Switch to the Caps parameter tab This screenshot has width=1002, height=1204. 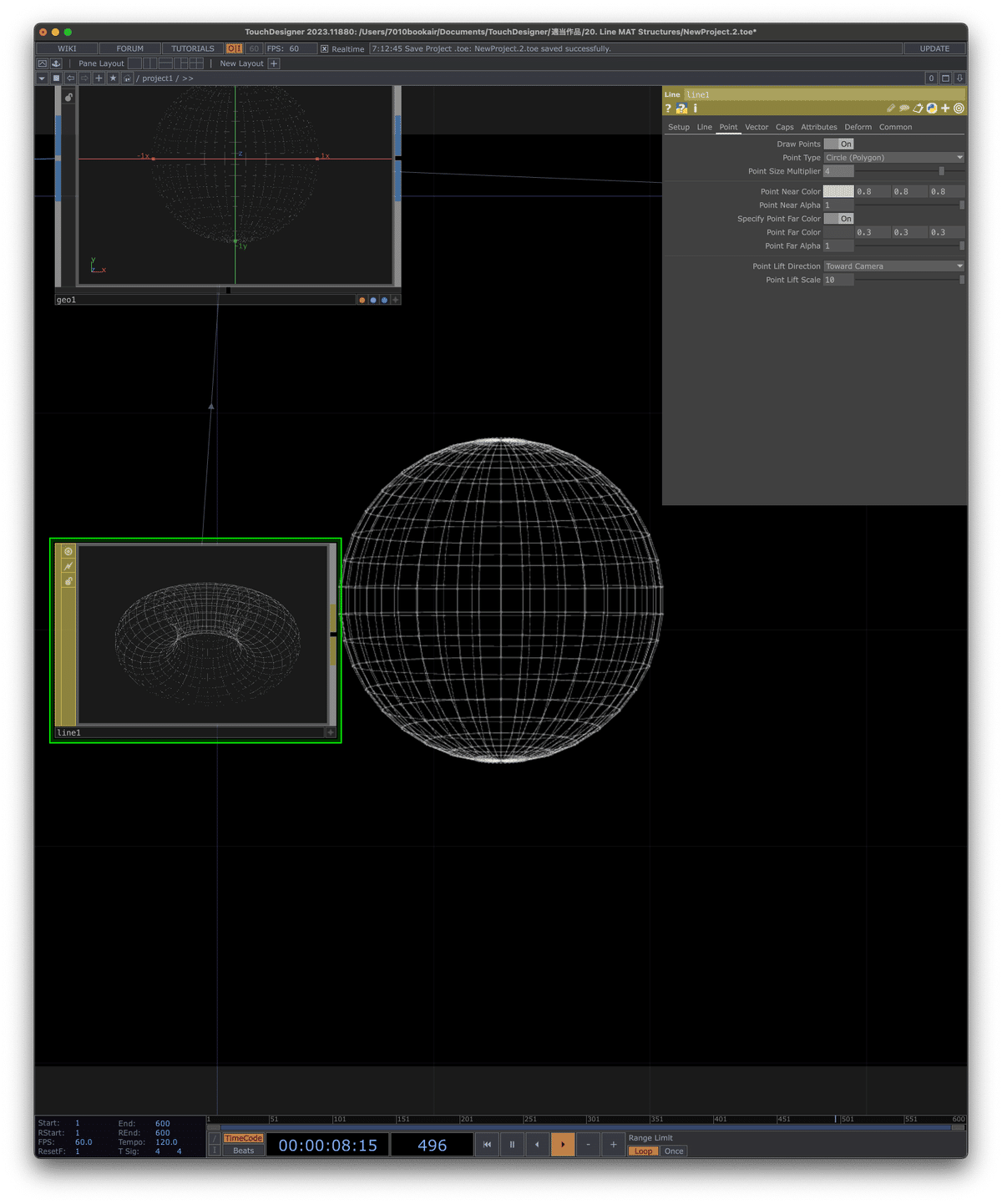[x=784, y=127]
